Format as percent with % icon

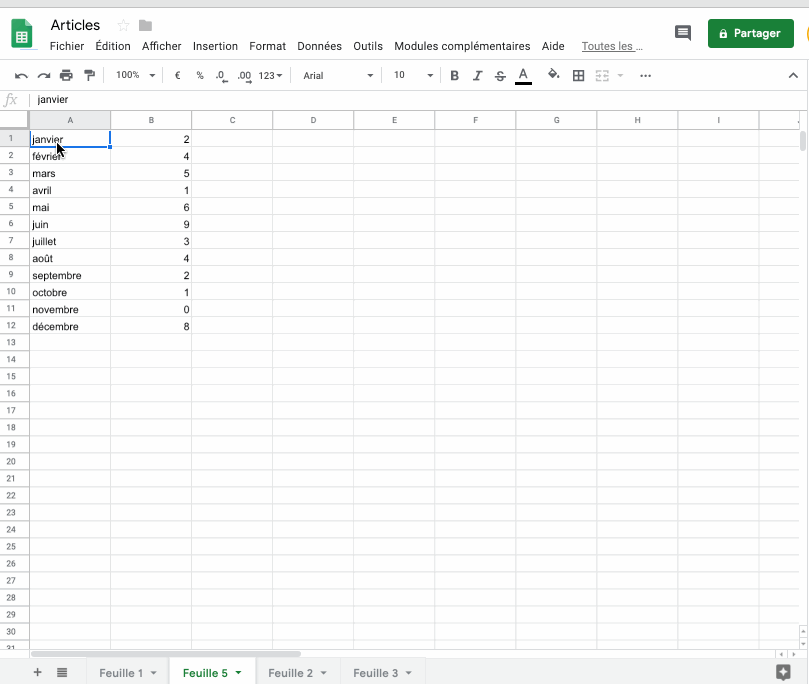pyautogui.click(x=200, y=75)
